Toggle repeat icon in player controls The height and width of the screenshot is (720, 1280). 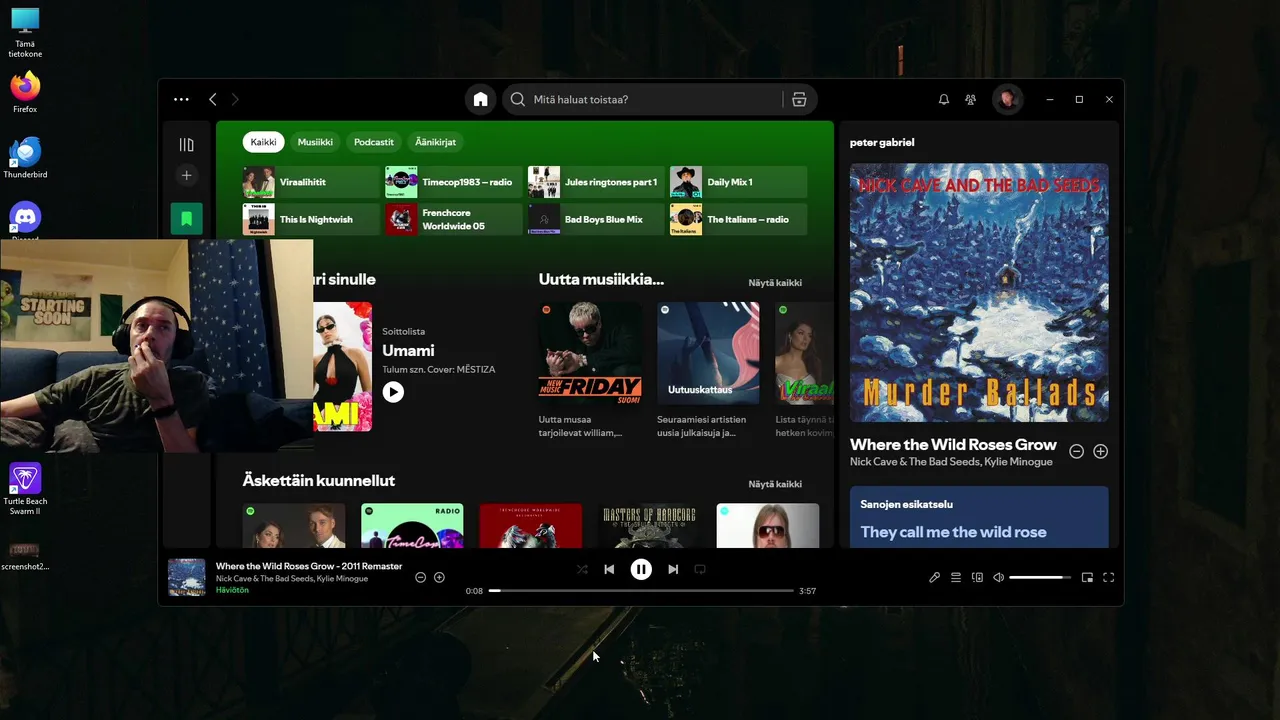[700, 569]
